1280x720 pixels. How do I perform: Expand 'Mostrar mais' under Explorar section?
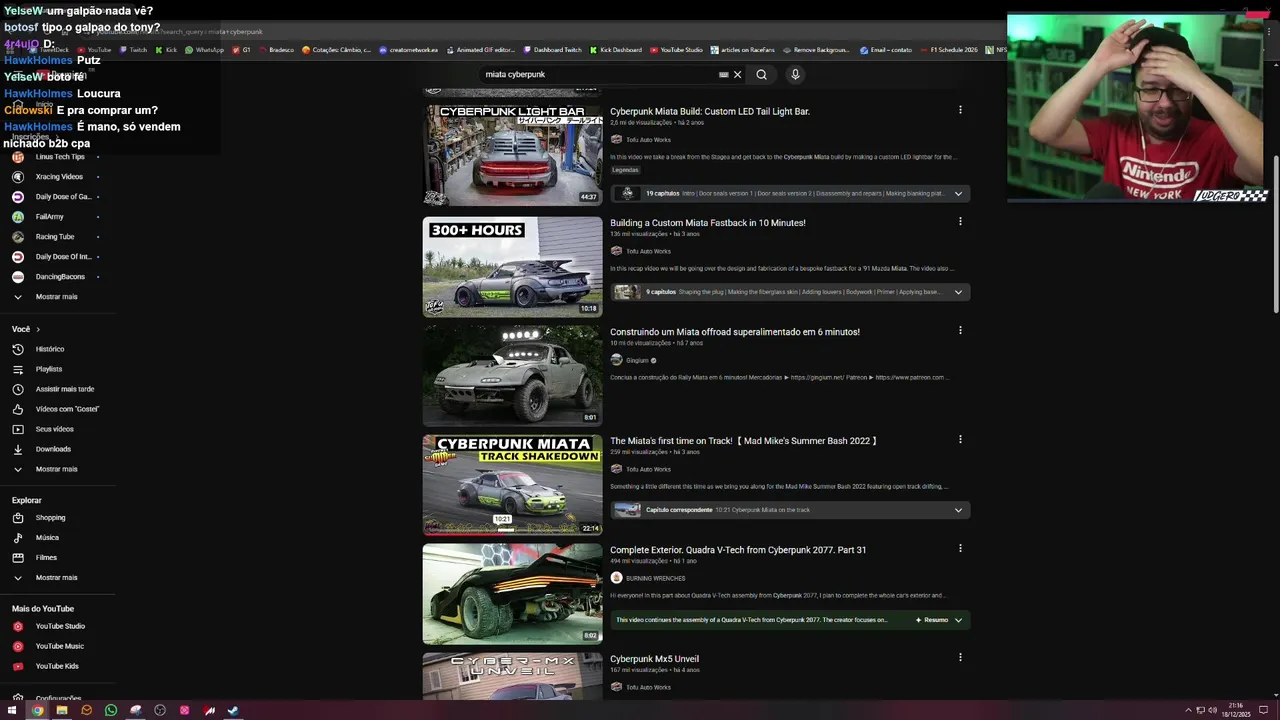[56, 578]
